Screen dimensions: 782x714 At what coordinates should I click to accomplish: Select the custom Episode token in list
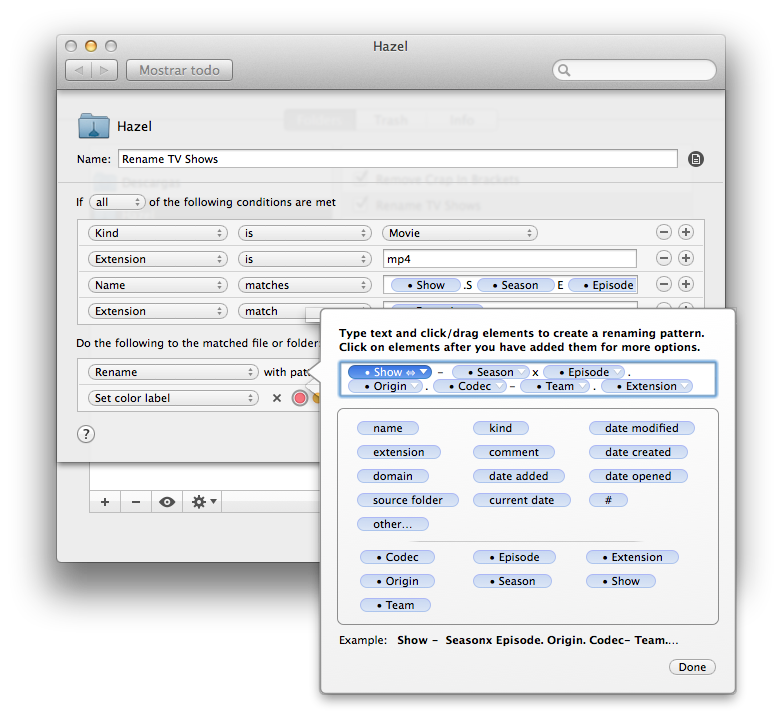click(x=514, y=557)
